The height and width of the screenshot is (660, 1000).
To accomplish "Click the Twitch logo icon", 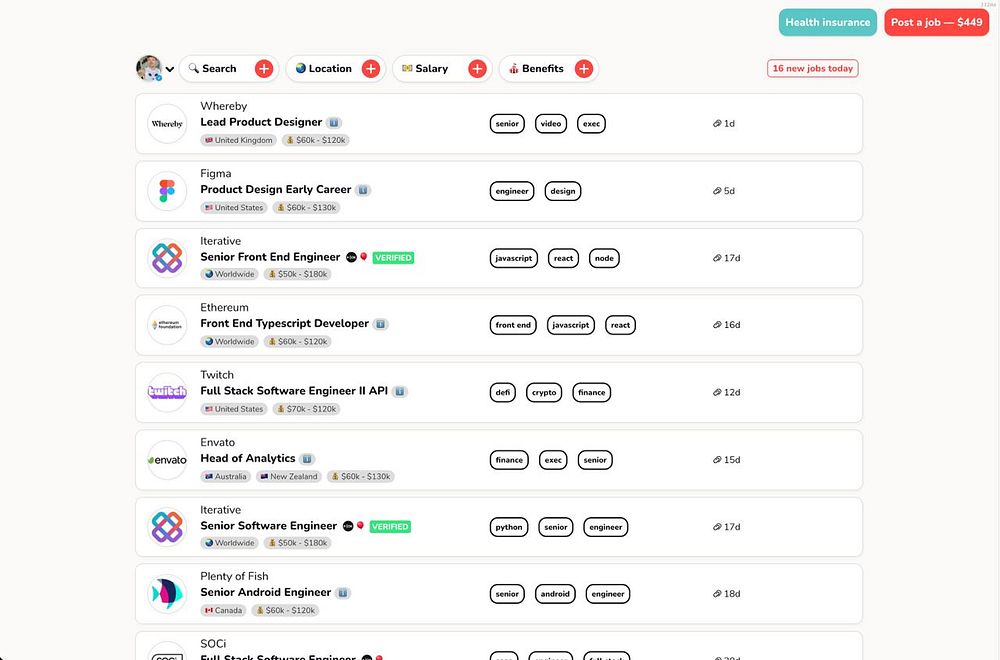I will [167, 392].
